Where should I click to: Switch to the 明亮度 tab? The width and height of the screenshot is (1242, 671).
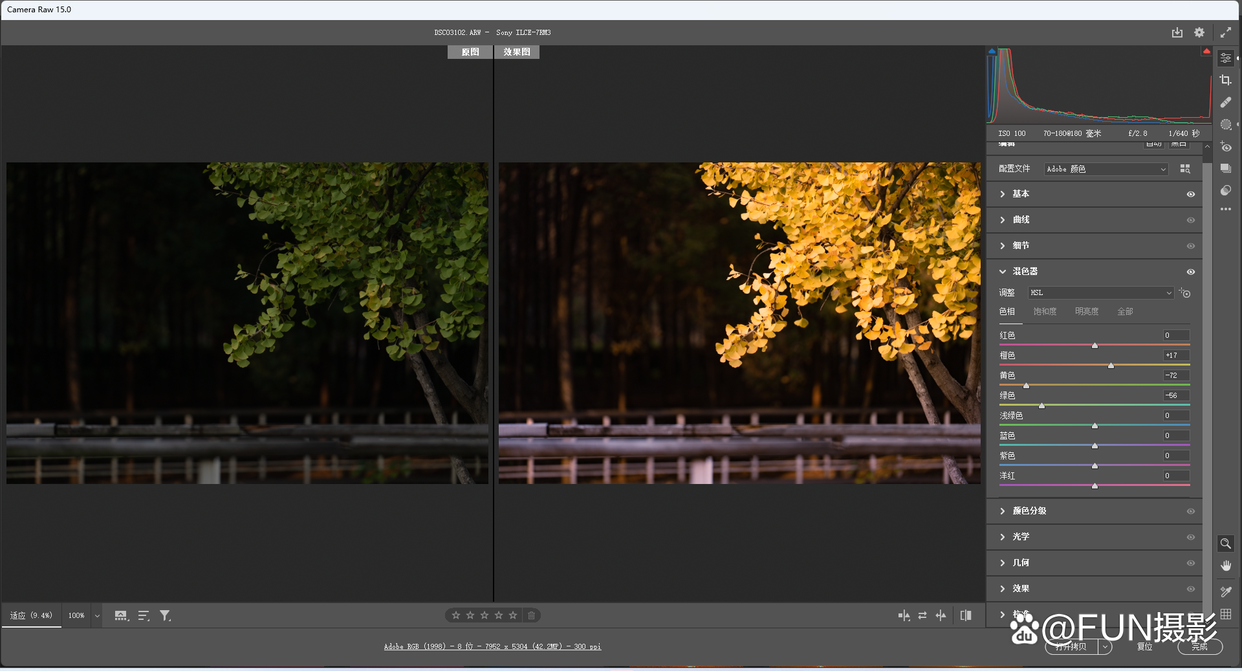[1087, 312]
